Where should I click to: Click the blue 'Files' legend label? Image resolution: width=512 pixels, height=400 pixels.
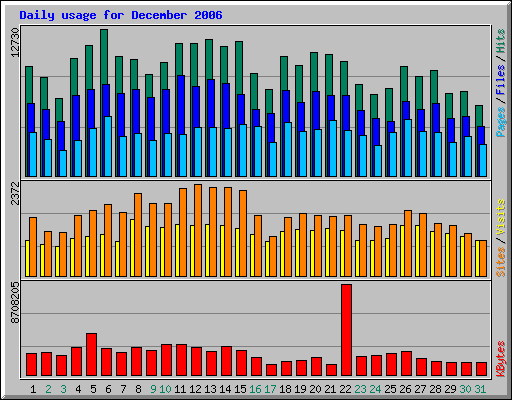coord(501,80)
